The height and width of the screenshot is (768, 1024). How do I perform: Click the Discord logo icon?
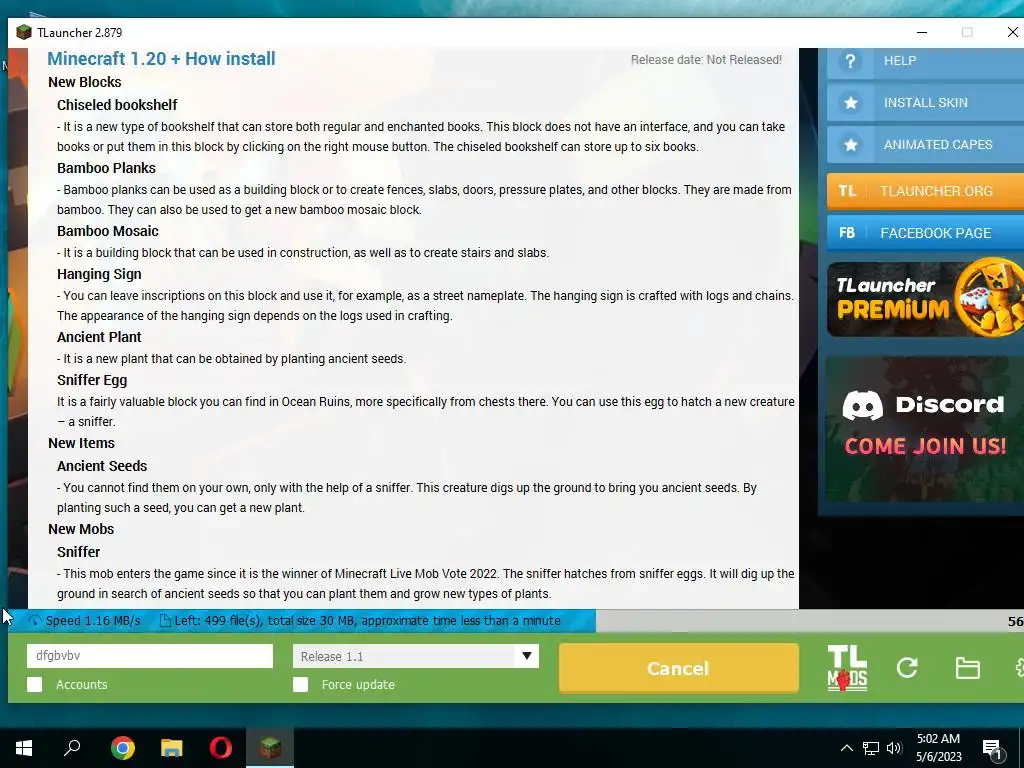click(862, 406)
